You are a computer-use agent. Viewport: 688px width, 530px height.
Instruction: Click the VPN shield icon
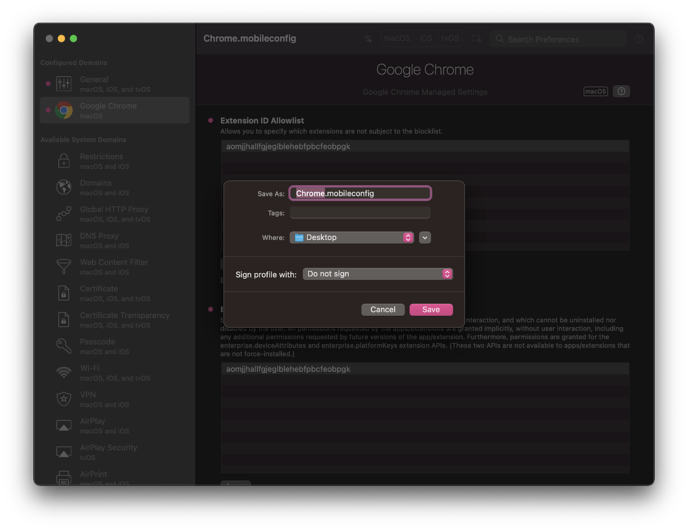click(64, 399)
